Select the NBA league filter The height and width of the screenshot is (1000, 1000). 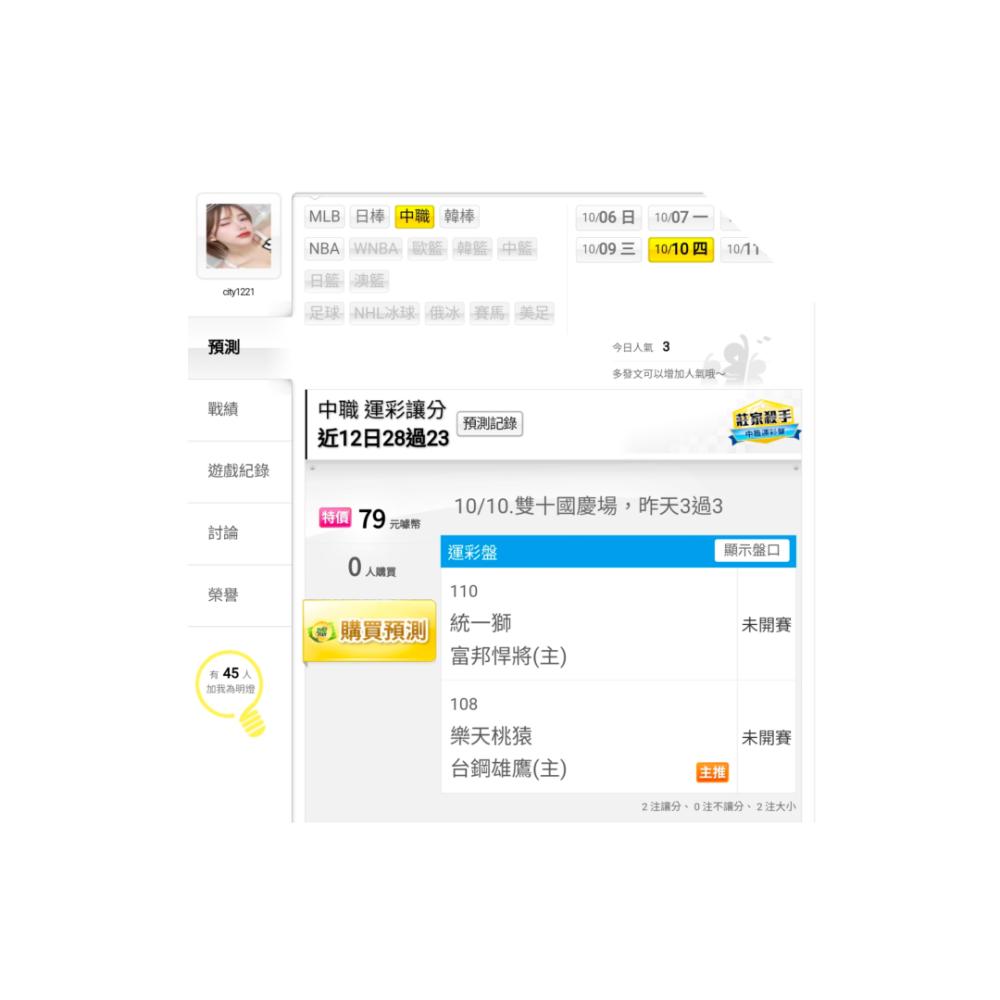click(325, 249)
